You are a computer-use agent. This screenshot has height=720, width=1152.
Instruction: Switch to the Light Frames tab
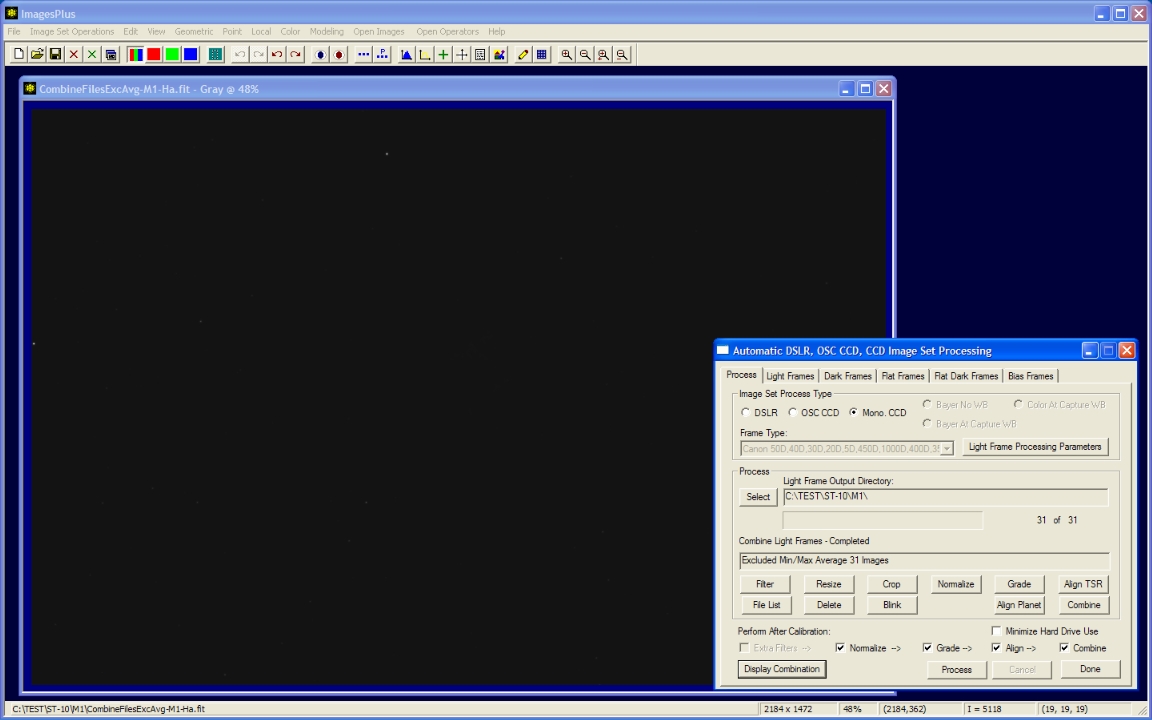tap(791, 376)
